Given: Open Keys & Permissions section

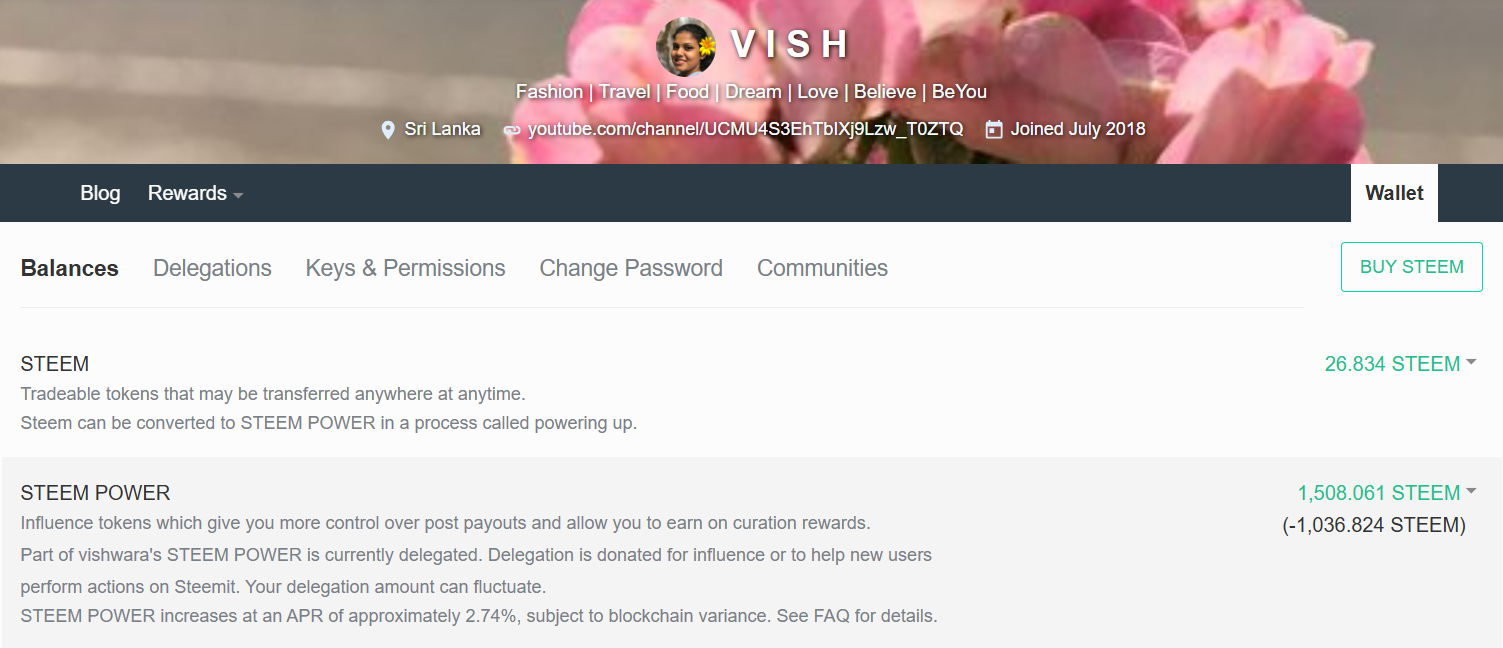Looking at the screenshot, I should 405,268.
